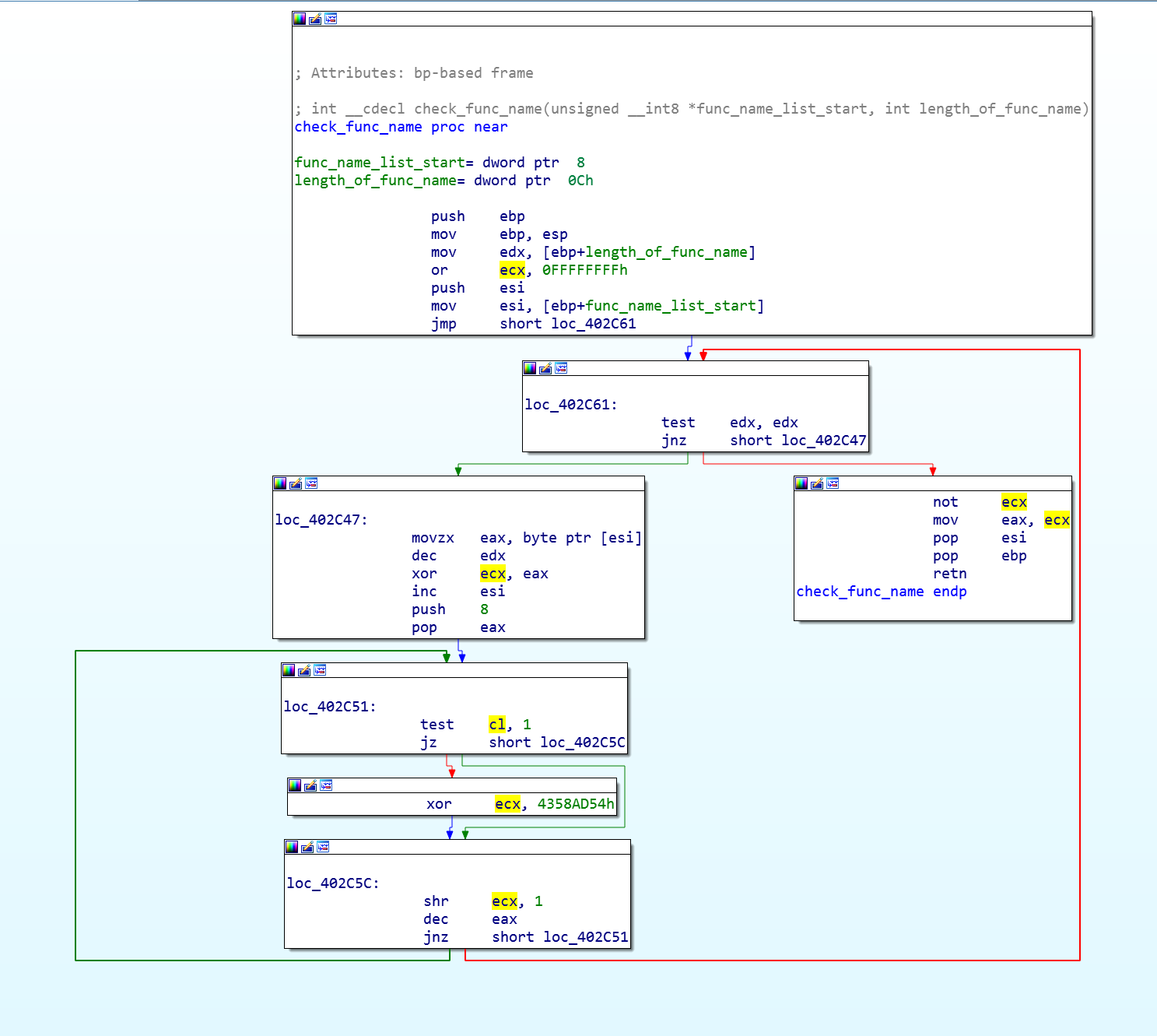Click pencil icon on check_func_name proc block

tap(315, 19)
